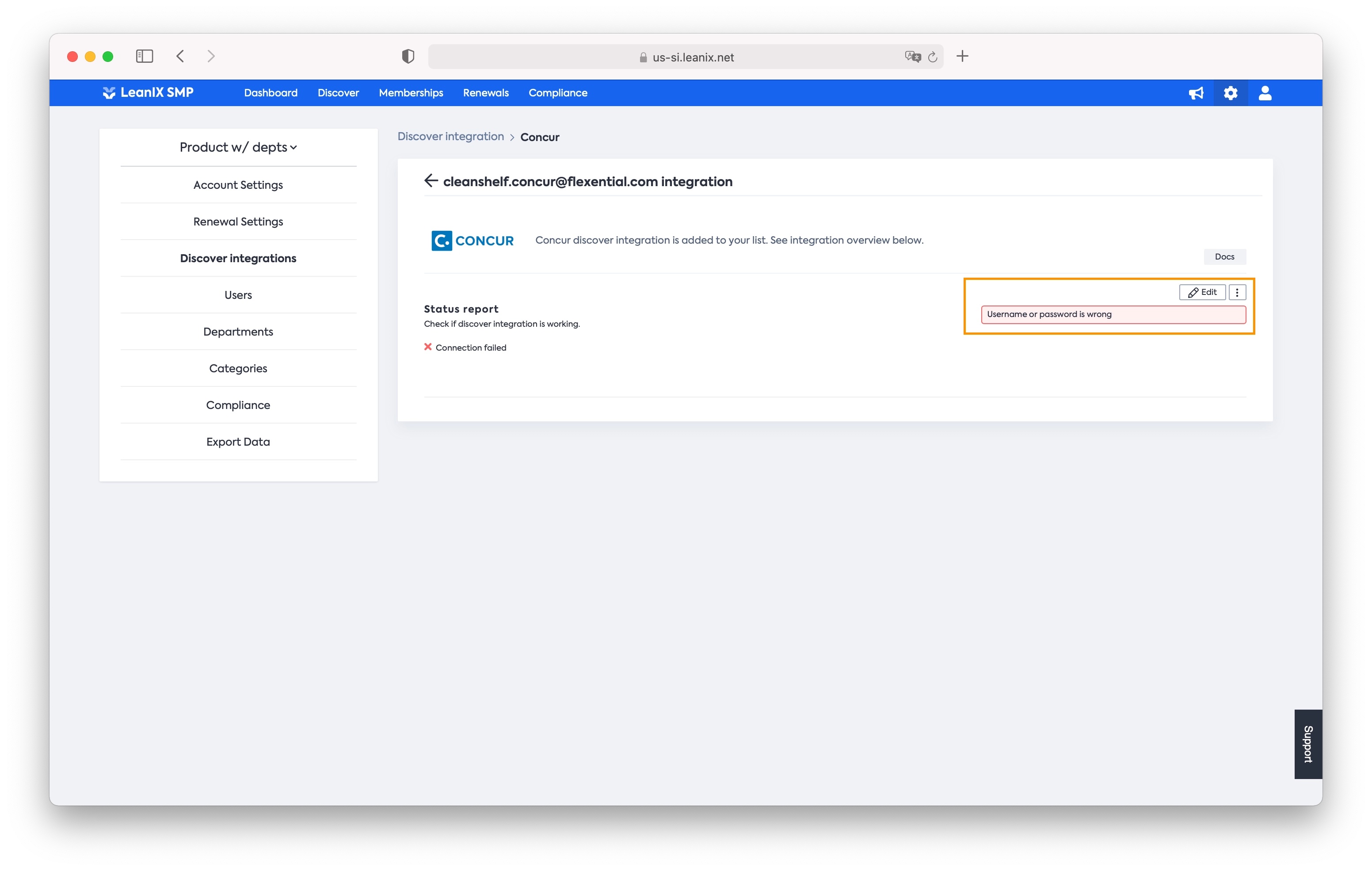
Task: Open the Dashboard nav tab
Action: pyautogui.click(x=271, y=93)
